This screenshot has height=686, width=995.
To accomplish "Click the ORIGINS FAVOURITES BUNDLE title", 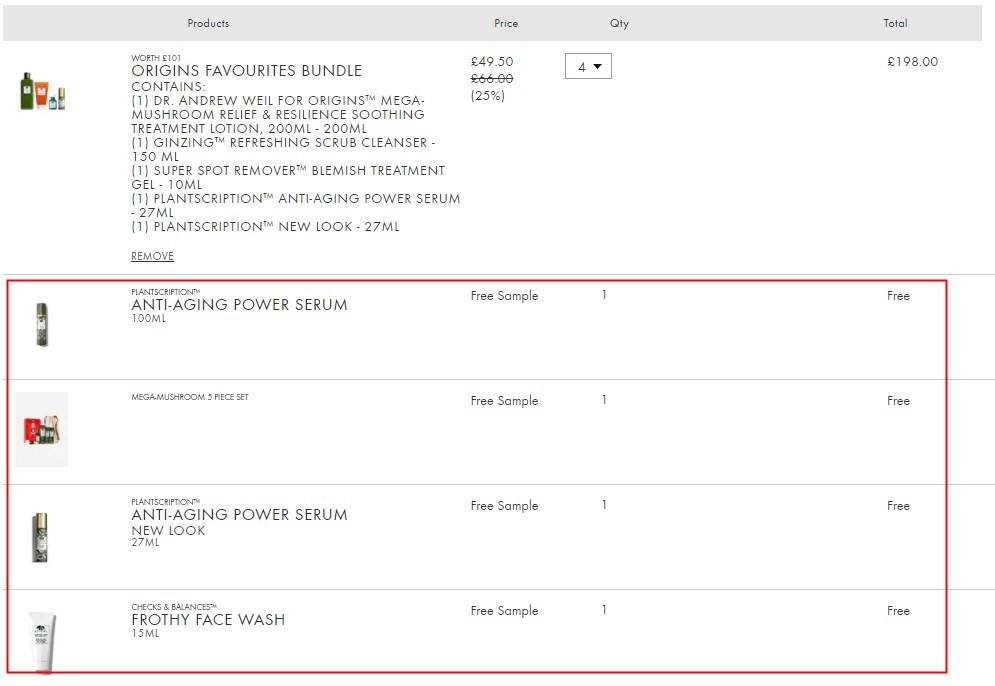I will pyautogui.click(x=246, y=70).
